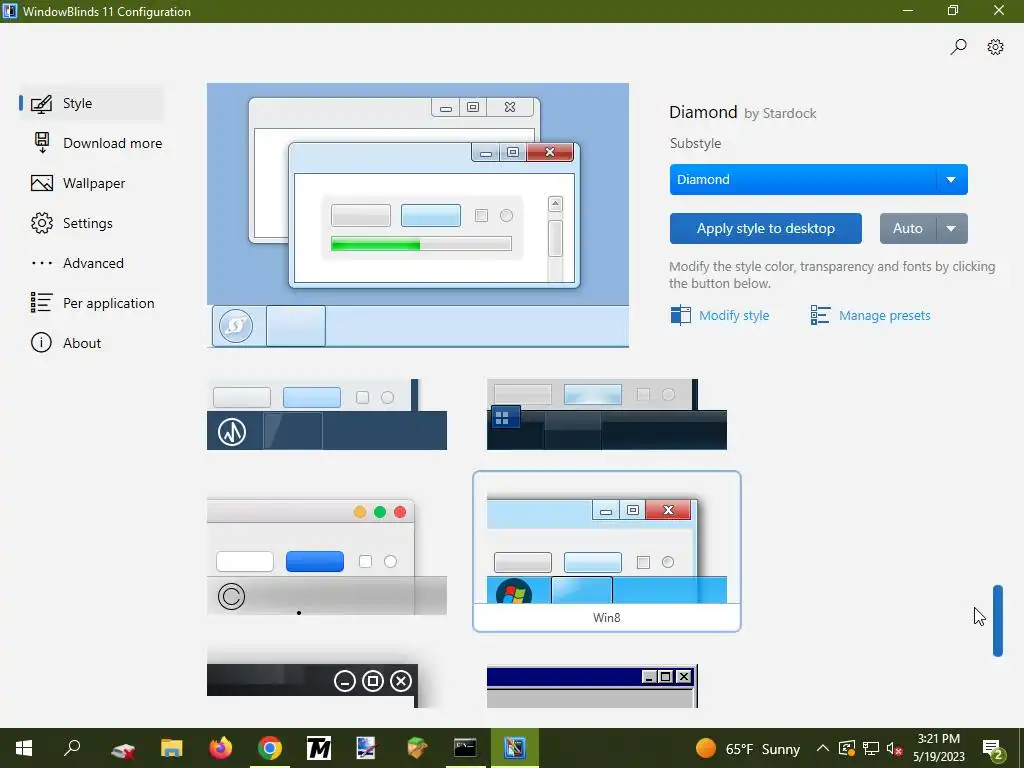Click the muted volume tray icon

[x=894, y=748]
